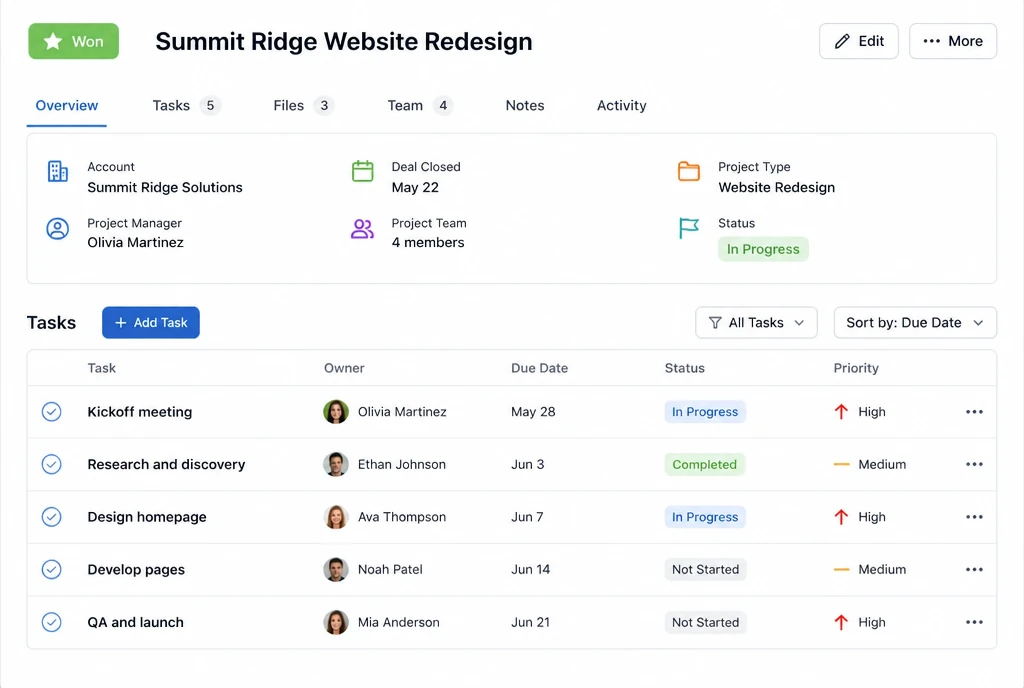The width and height of the screenshot is (1024, 688).
Task: Open the Sort by Due Date dropdown
Action: (x=915, y=322)
